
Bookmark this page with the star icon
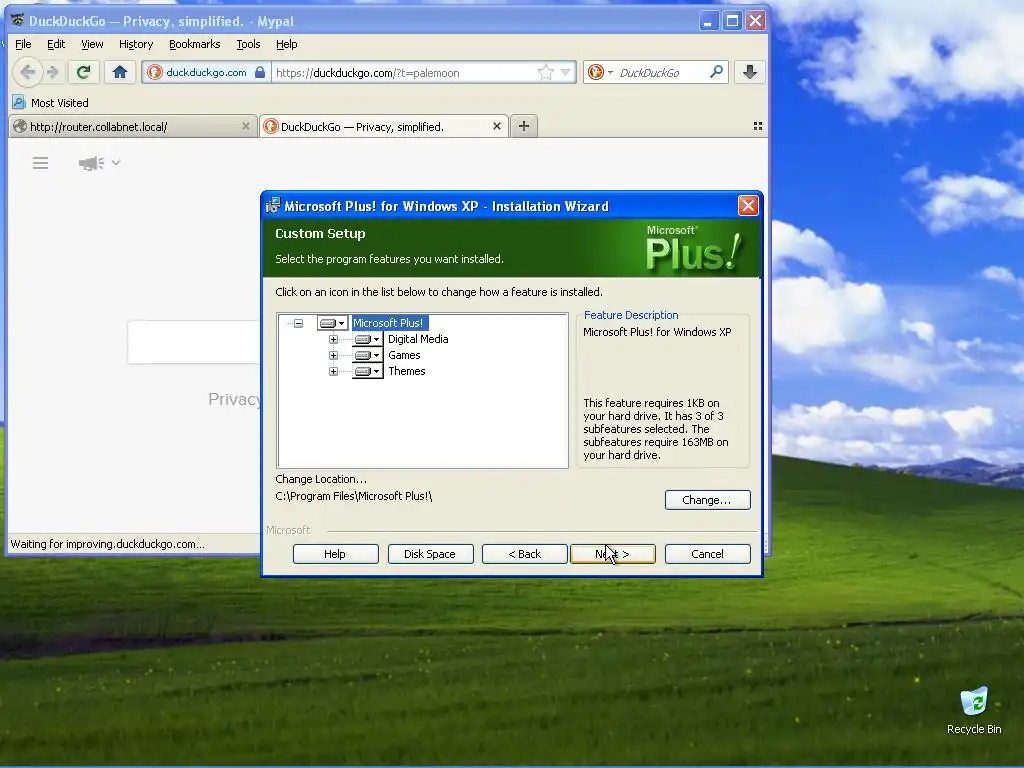tap(545, 72)
